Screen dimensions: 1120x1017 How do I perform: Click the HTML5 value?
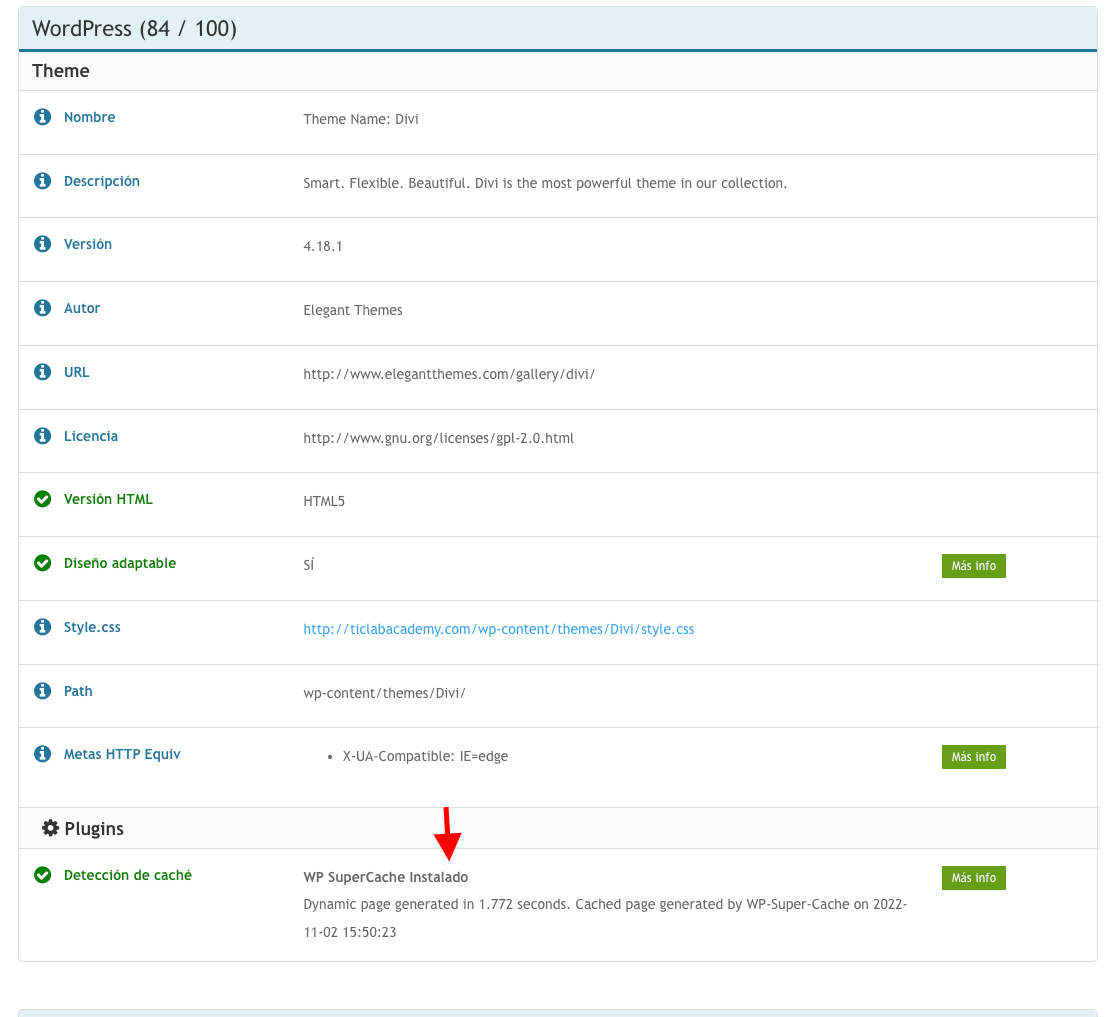[324, 501]
